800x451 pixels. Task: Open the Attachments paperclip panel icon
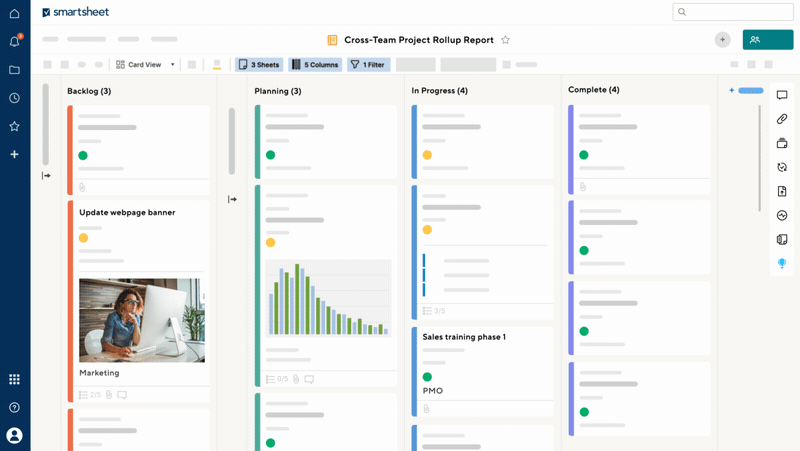coord(782,119)
